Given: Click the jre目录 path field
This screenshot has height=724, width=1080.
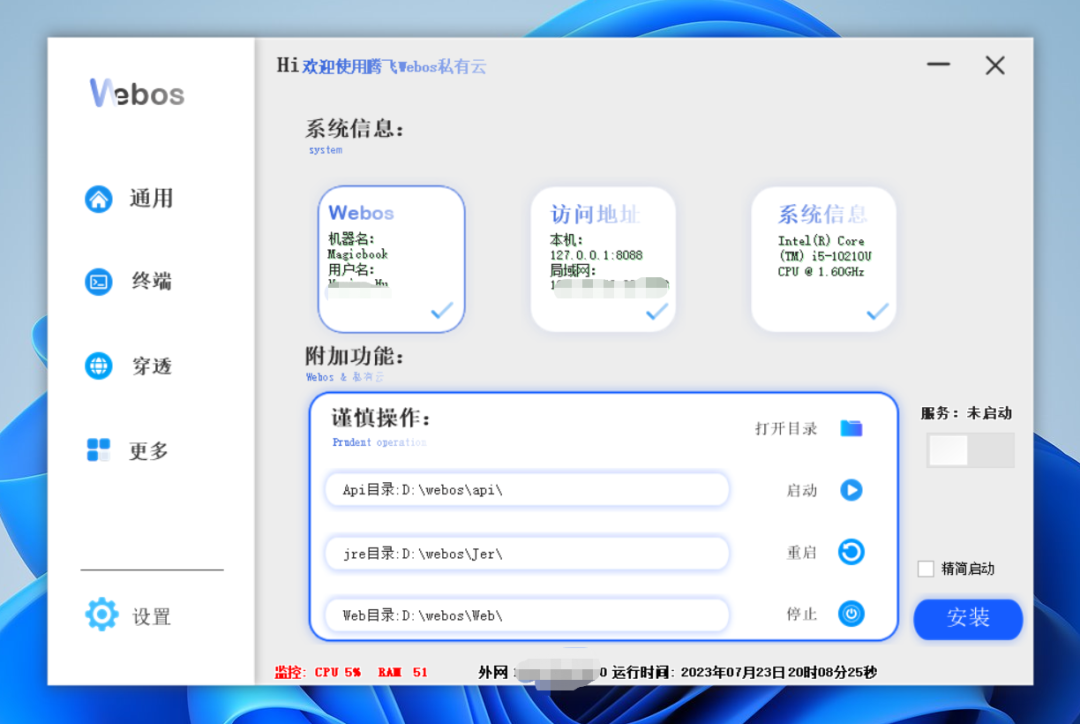Looking at the screenshot, I should coord(527,553).
